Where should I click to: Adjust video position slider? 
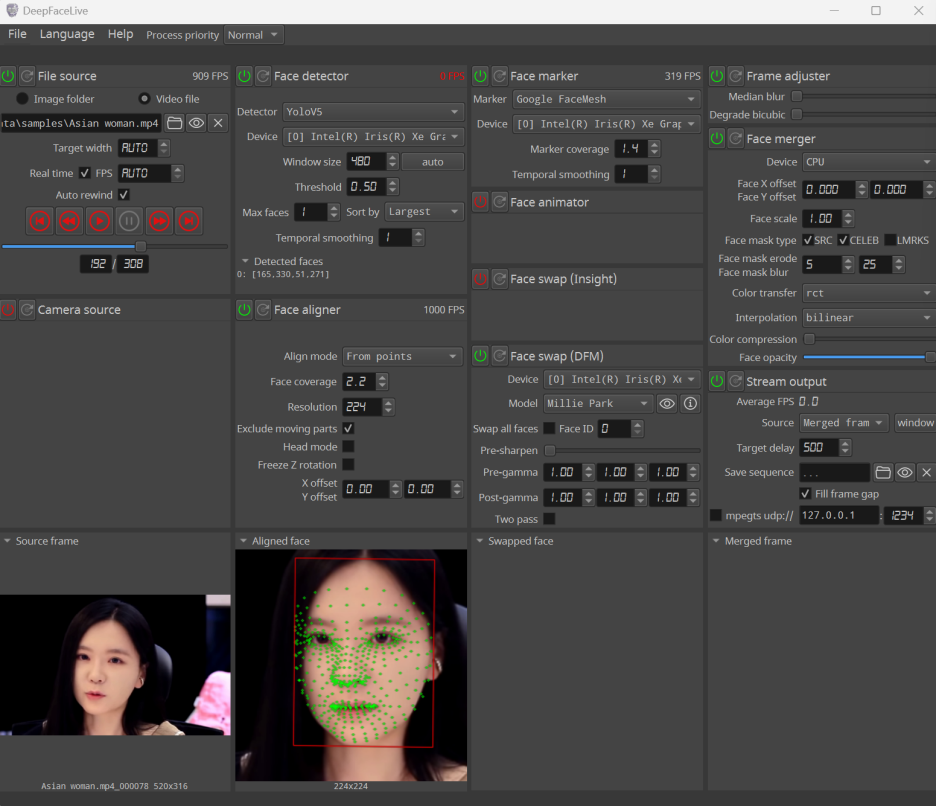[115, 246]
